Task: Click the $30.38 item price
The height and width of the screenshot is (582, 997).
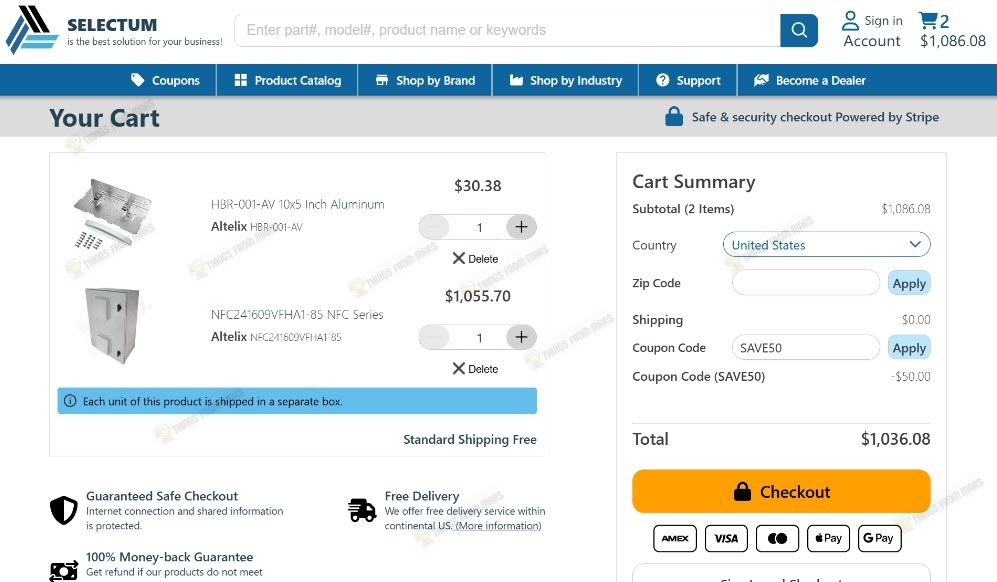Action: click(478, 186)
